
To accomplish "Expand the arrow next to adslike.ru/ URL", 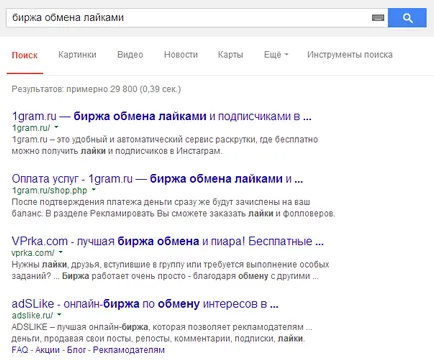I will point(59,314).
